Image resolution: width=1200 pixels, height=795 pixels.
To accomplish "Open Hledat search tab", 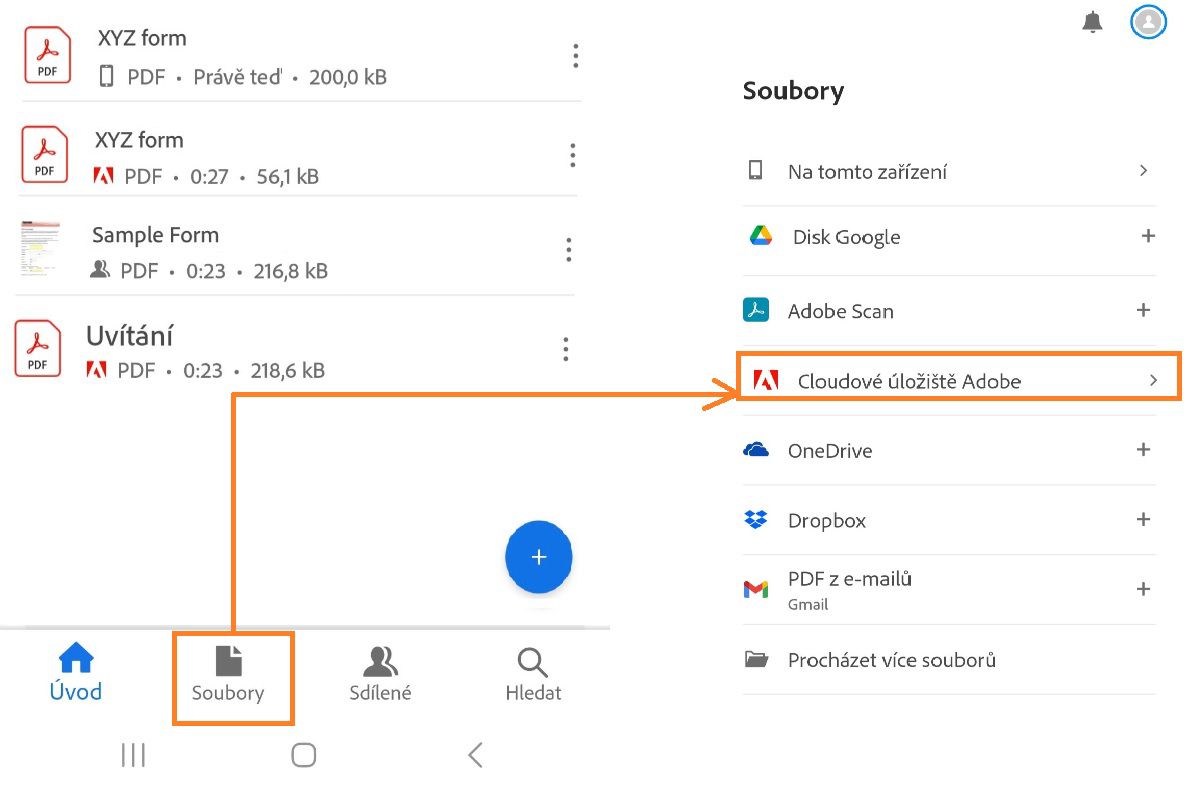I will click(x=533, y=676).
